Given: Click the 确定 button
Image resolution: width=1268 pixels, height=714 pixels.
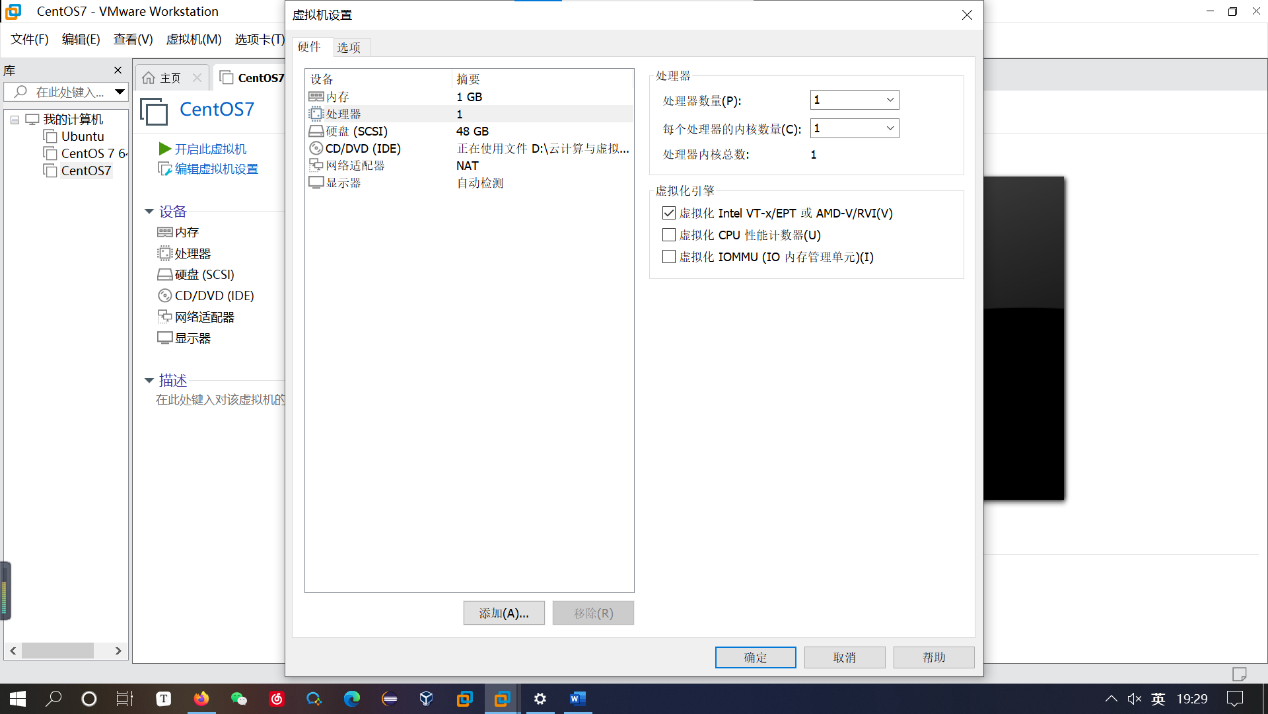Looking at the screenshot, I should tap(756, 657).
